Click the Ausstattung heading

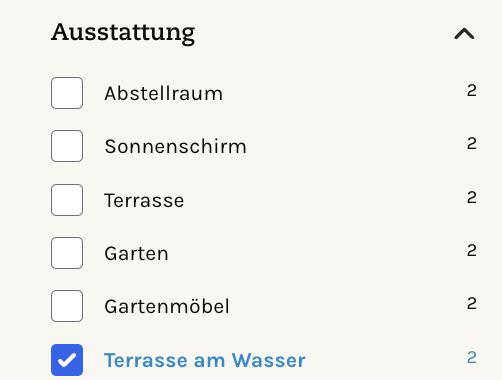point(123,33)
